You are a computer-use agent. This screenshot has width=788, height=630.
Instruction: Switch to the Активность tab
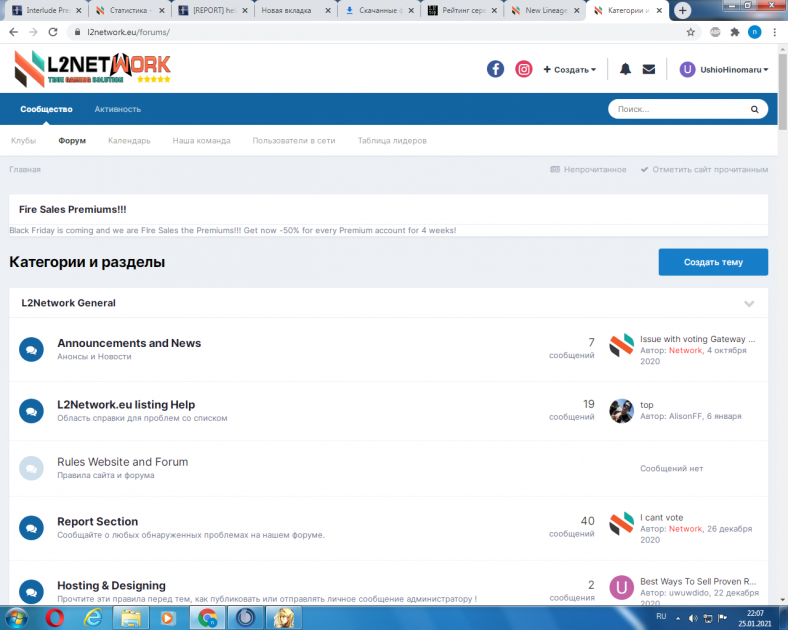pos(118,109)
